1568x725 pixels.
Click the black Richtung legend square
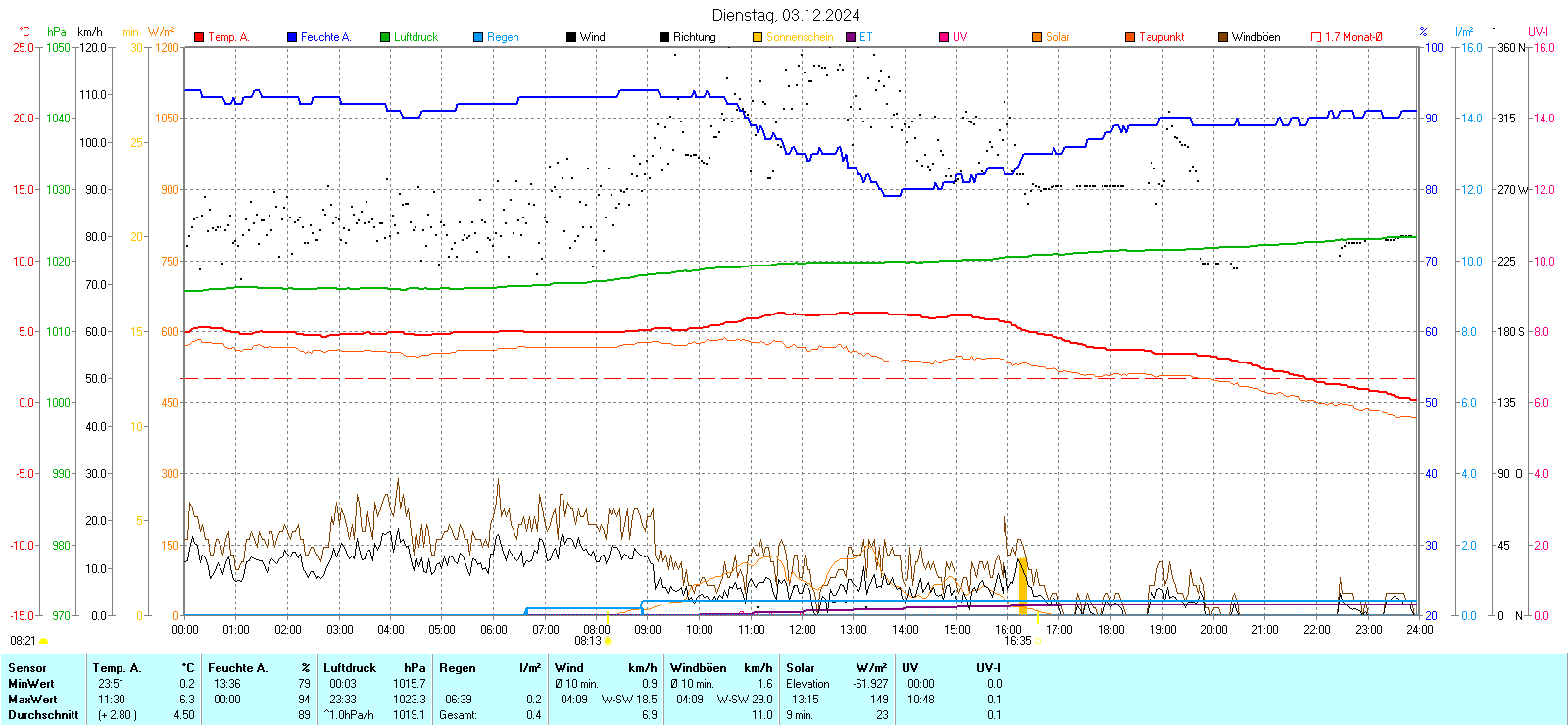click(x=664, y=37)
